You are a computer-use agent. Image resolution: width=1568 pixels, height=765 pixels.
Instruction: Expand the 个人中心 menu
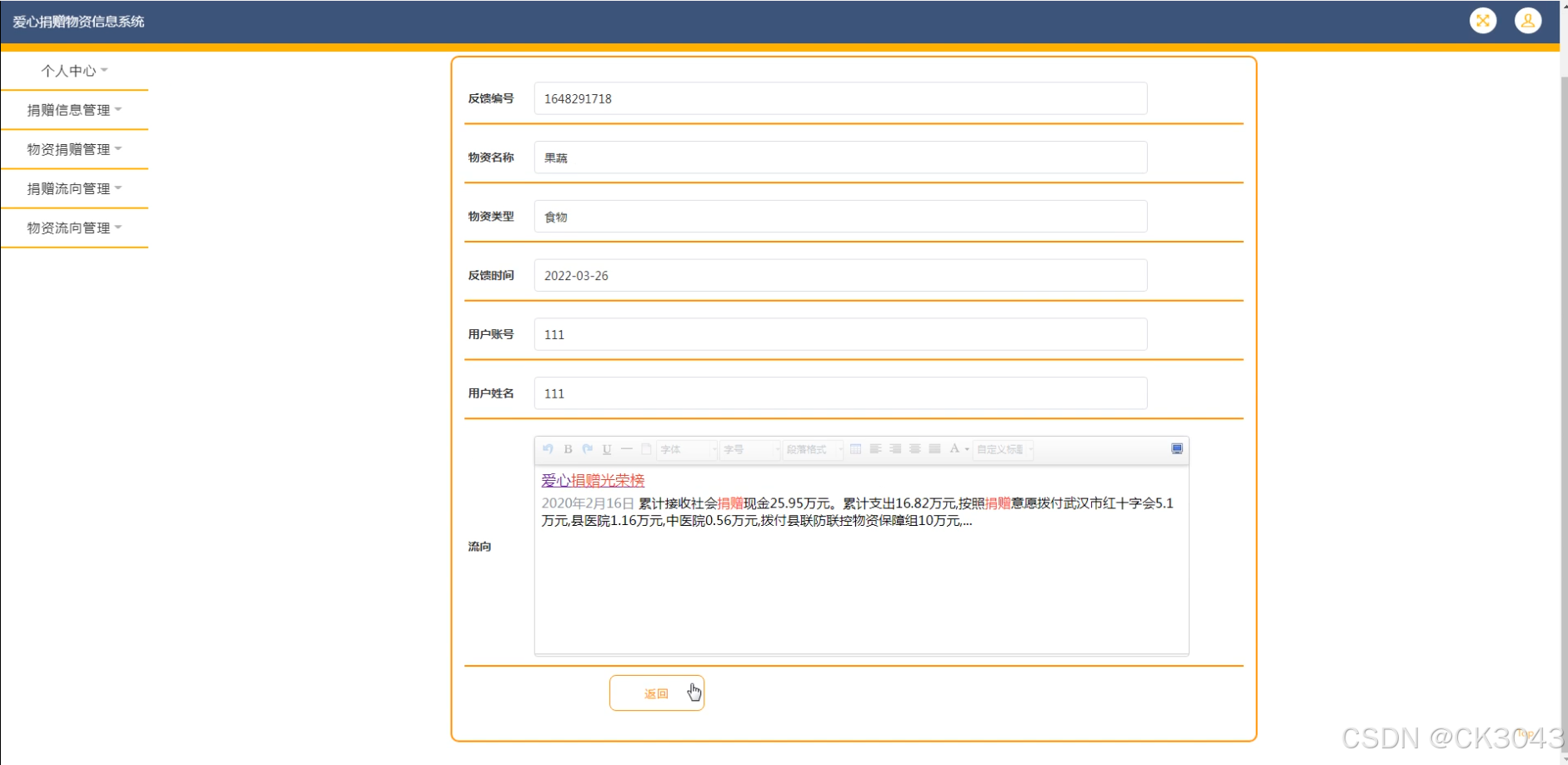click(74, 71)
